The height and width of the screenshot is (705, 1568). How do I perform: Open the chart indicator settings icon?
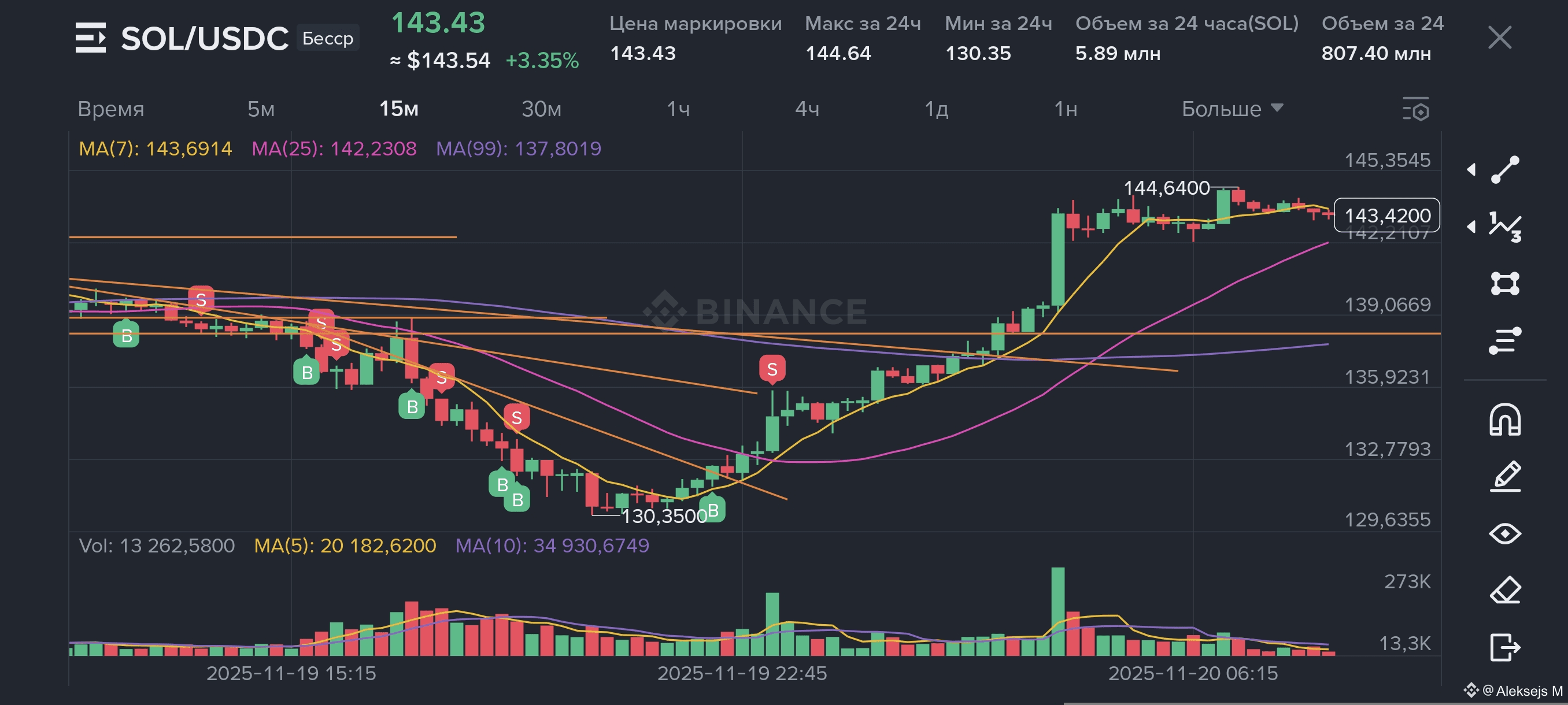point(1416,109)
